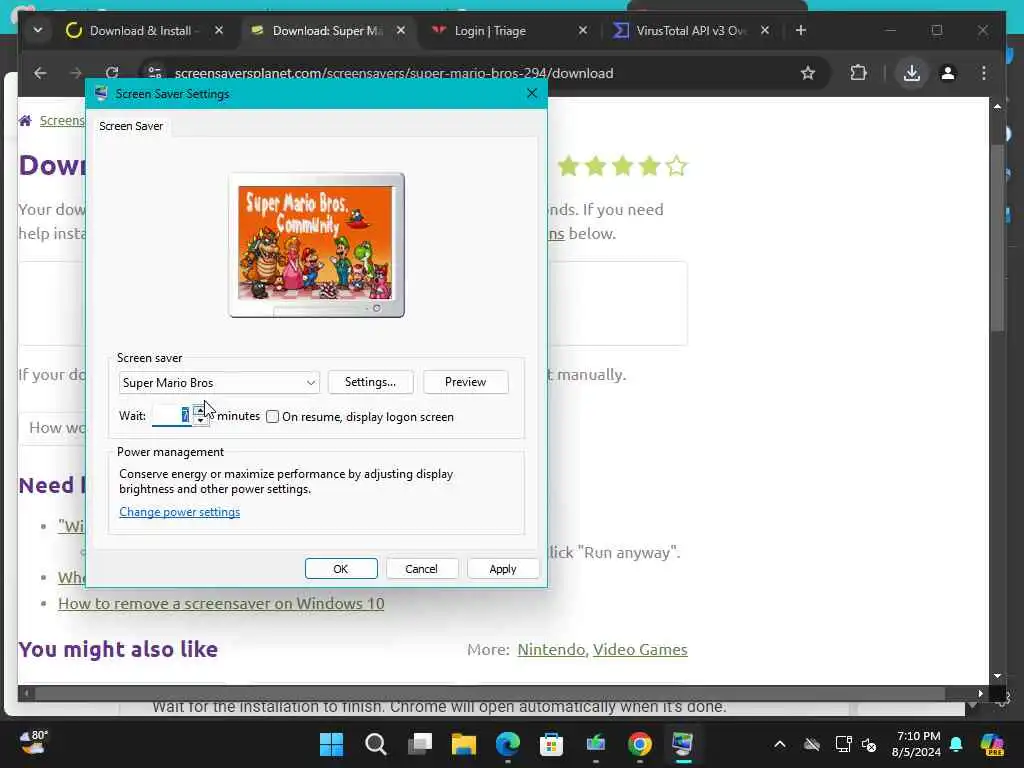
Task: Reload the current page
Action: 112,73
